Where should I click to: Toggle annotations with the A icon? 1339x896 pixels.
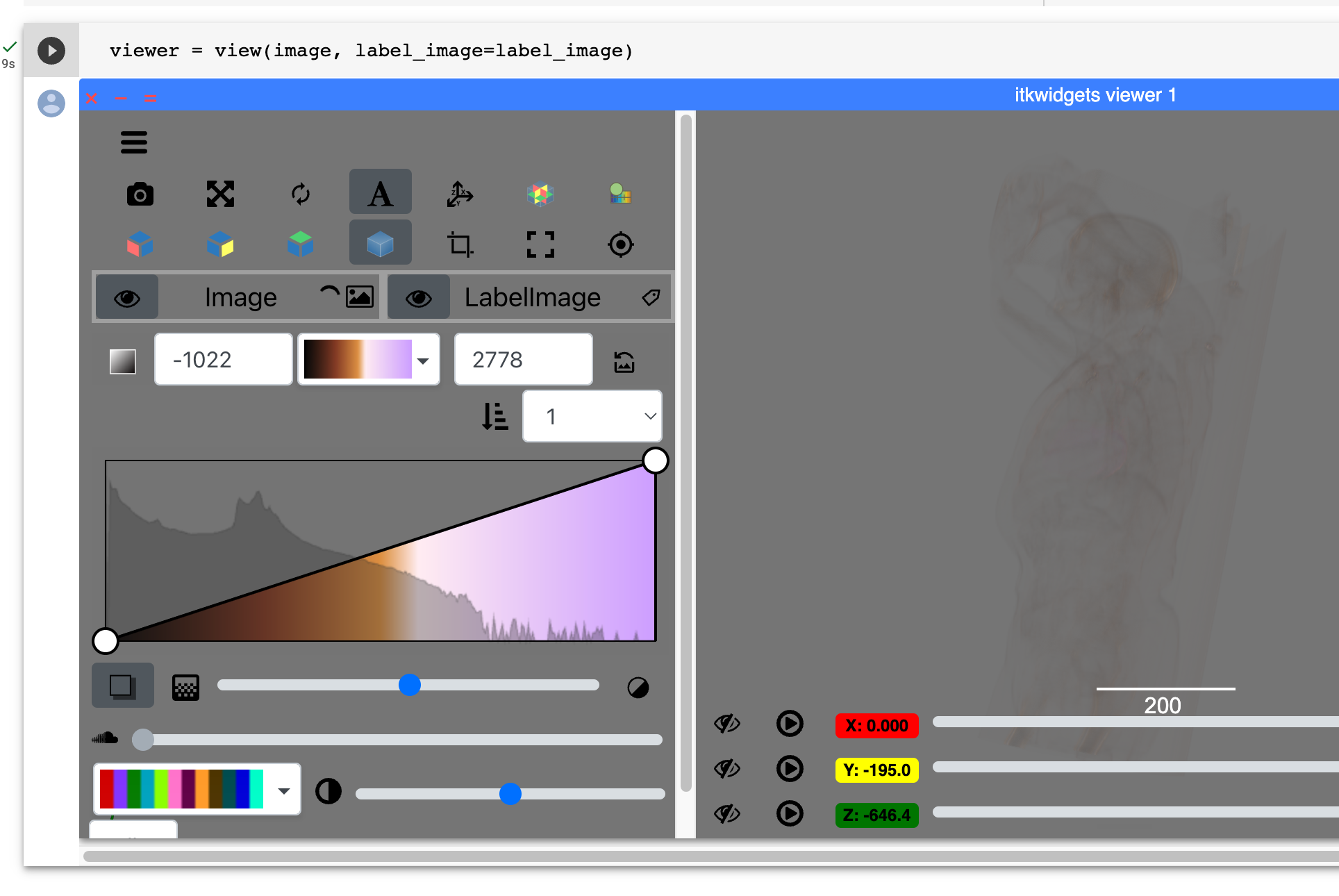381,193
